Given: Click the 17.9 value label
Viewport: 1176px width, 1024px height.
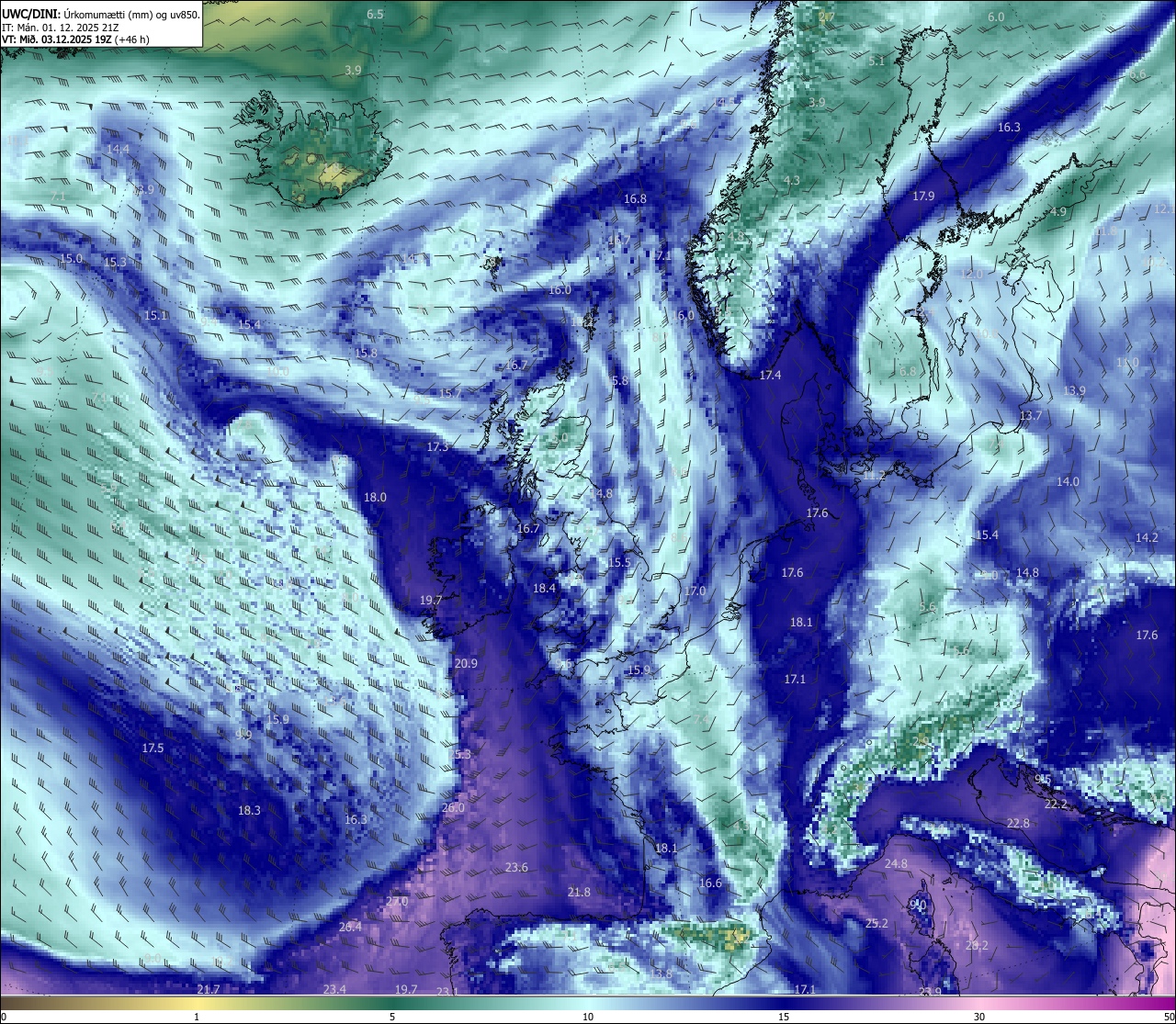Looking at the screenshot, I should click(923, 197).
